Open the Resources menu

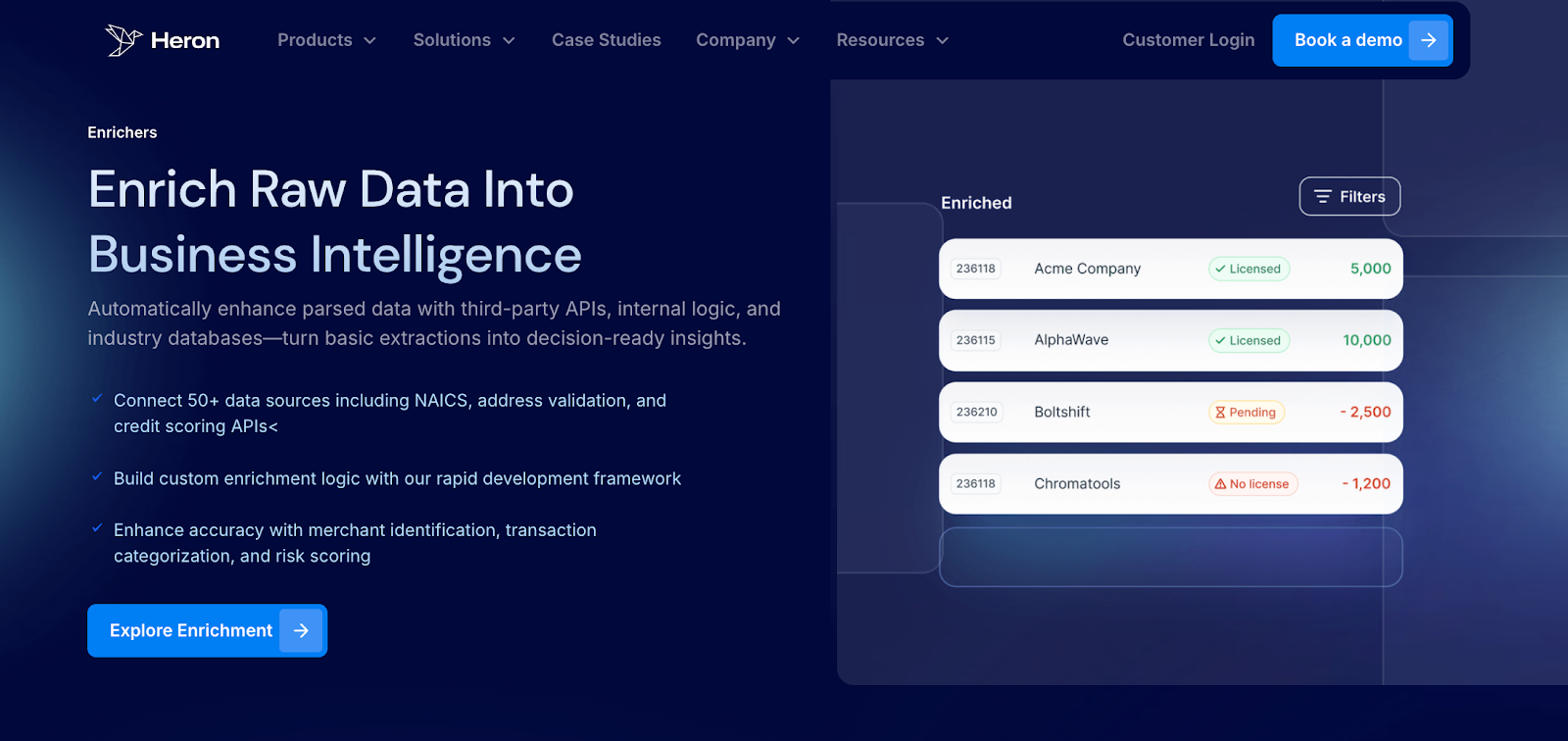tap(893, 40)
